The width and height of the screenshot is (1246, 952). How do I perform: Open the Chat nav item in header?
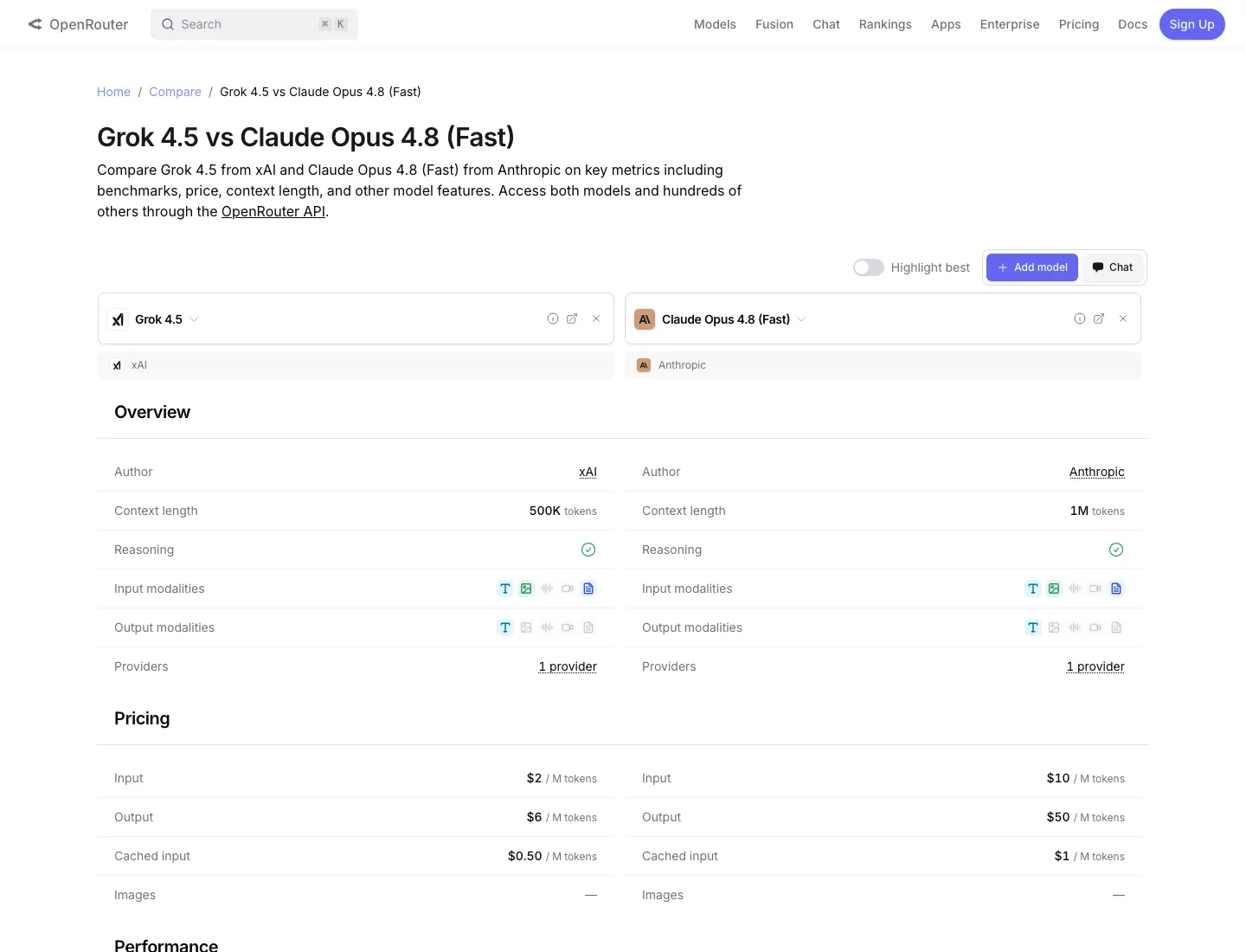coord(826,24)
